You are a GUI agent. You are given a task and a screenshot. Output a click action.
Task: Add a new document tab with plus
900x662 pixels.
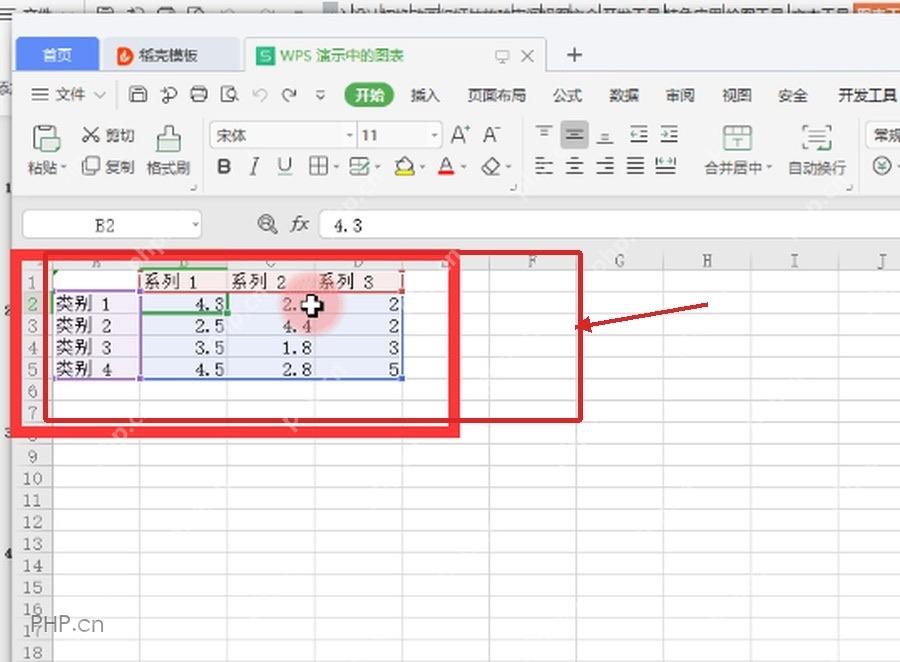574,55
